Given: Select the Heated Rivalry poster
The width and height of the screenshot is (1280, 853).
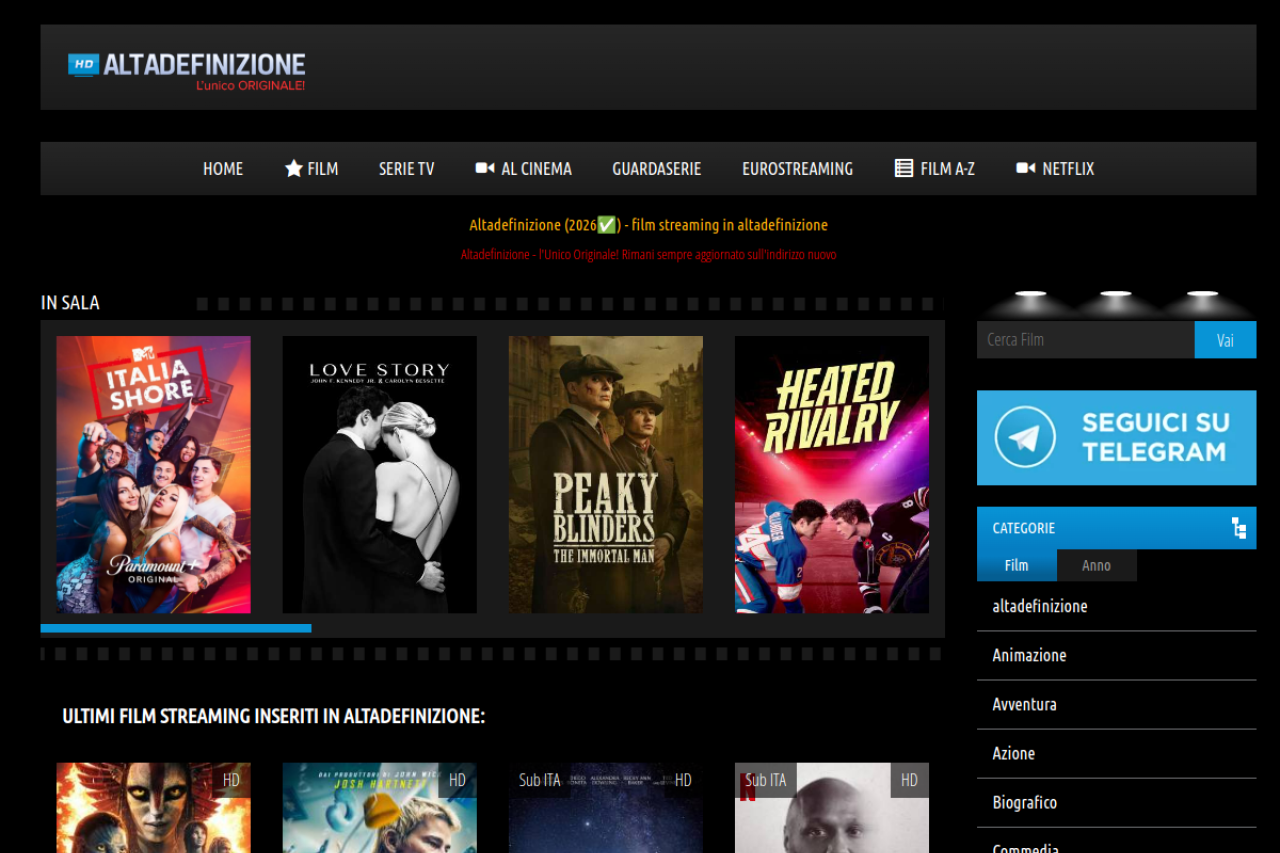Looking at the screenshot, I should pos(831,474).
